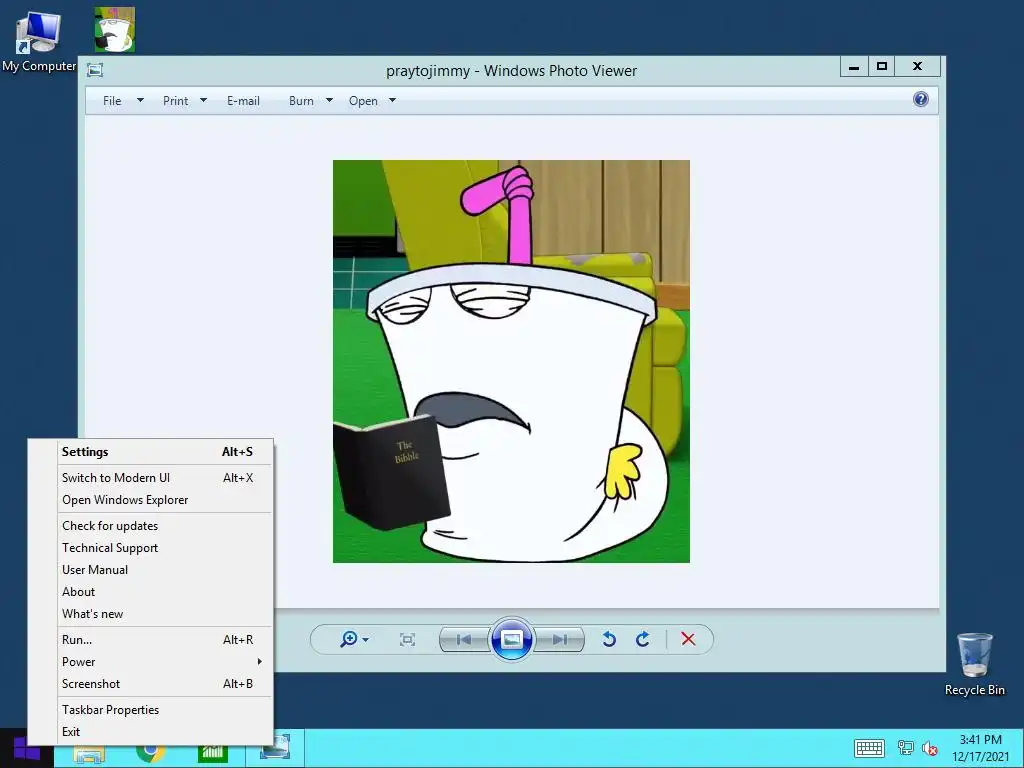
Task: Close the Photo Viewer window
Action: pyautogui.click(x=918, y=67)
